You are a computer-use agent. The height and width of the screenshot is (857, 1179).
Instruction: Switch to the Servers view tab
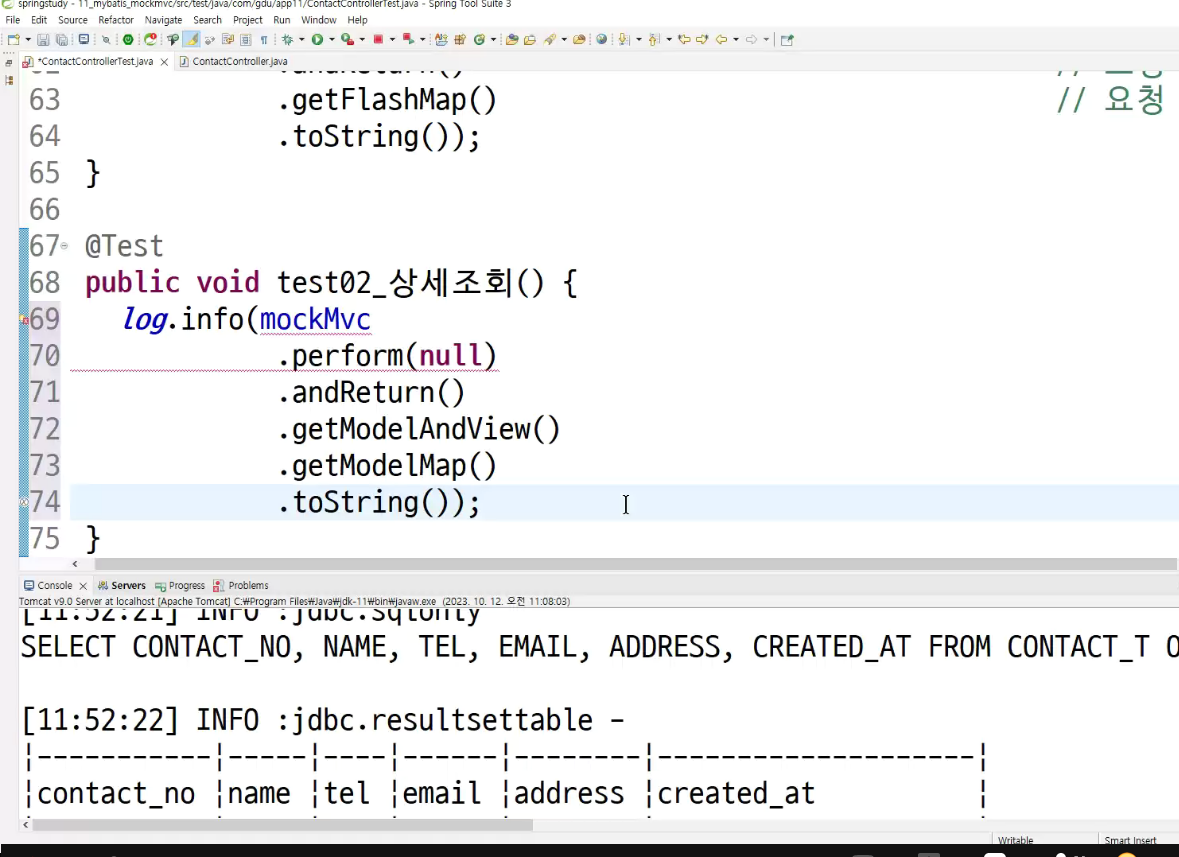pos(122,586)
